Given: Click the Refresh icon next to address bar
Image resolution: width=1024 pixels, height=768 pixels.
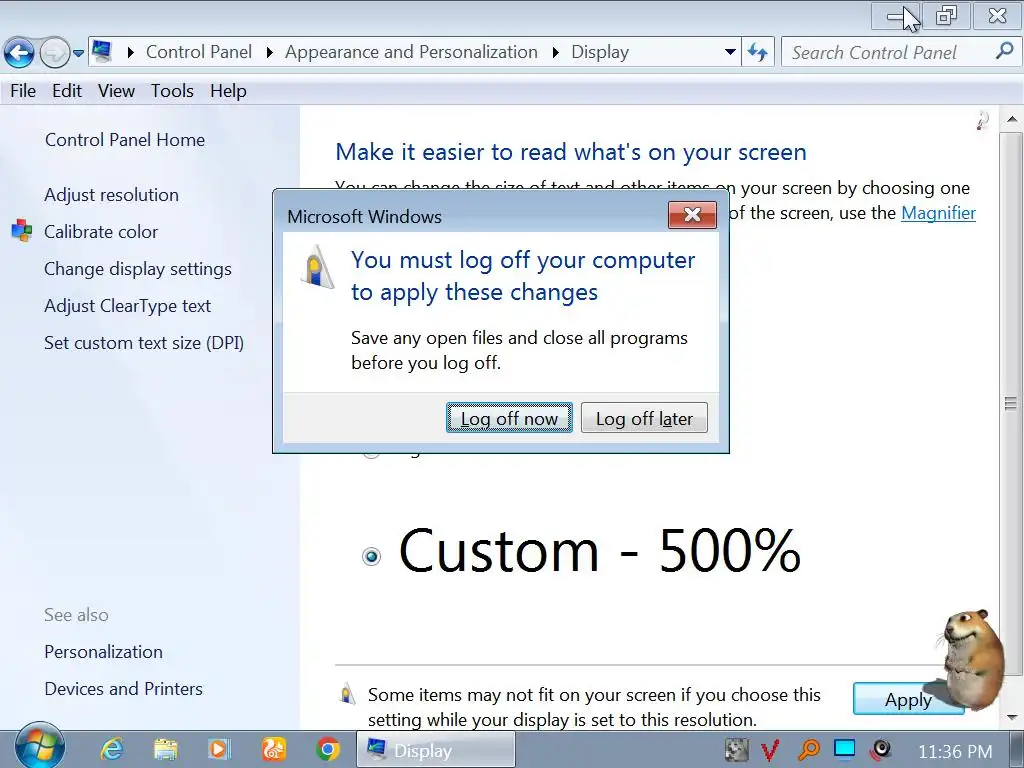Looking at the screenshot, I should click(x=758, y=52).
